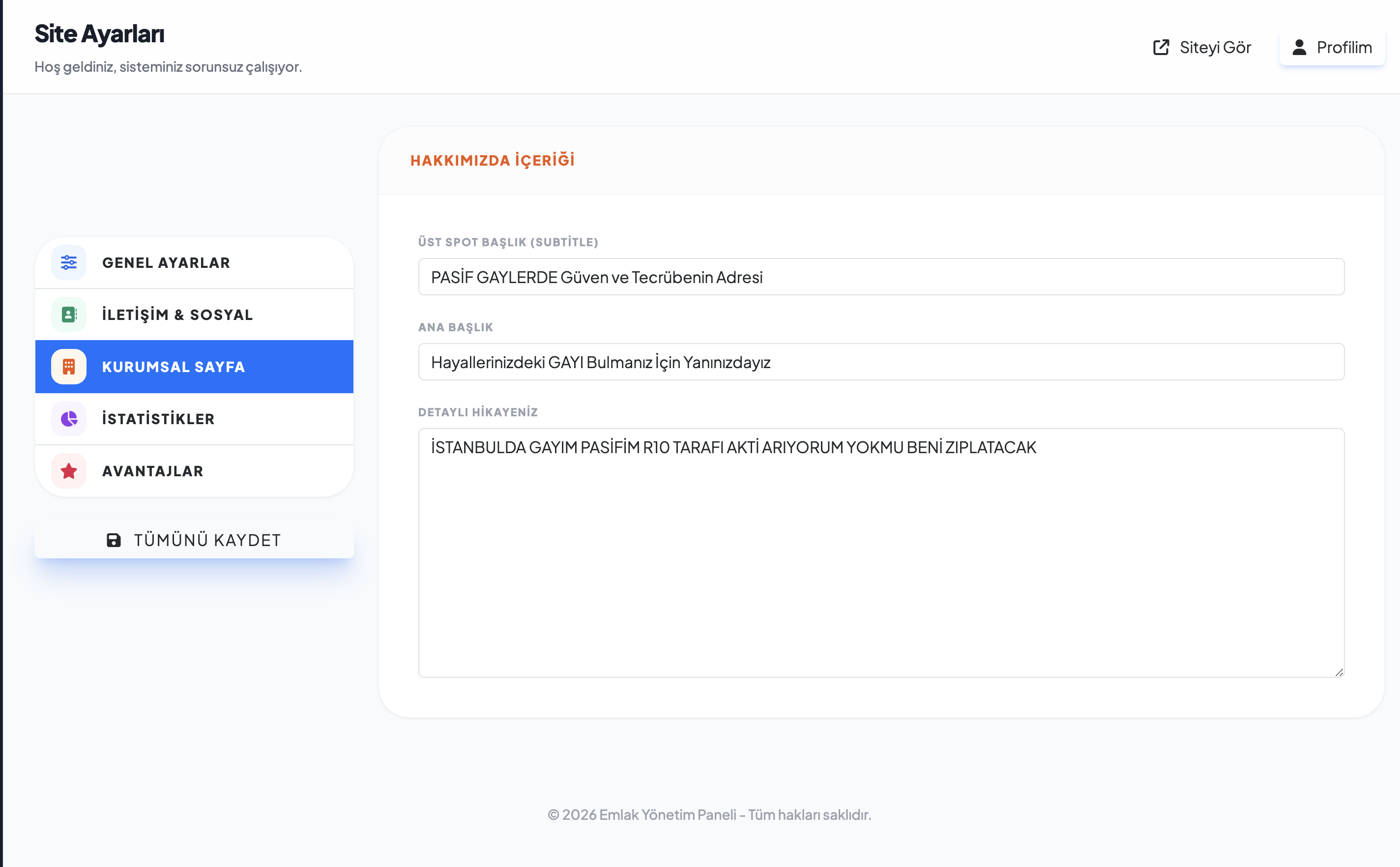
Task: Click the textarea resize handle corner
Action: click(x=1339, y=672)
